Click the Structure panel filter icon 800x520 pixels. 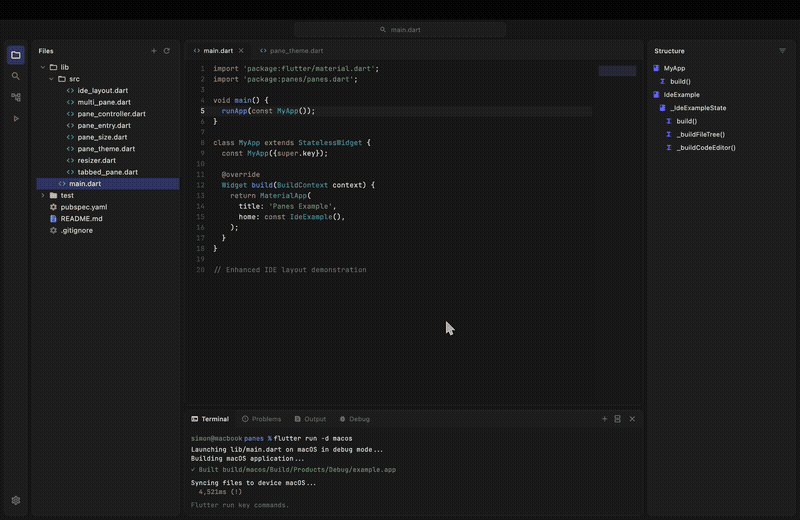[x=782, y=51]
